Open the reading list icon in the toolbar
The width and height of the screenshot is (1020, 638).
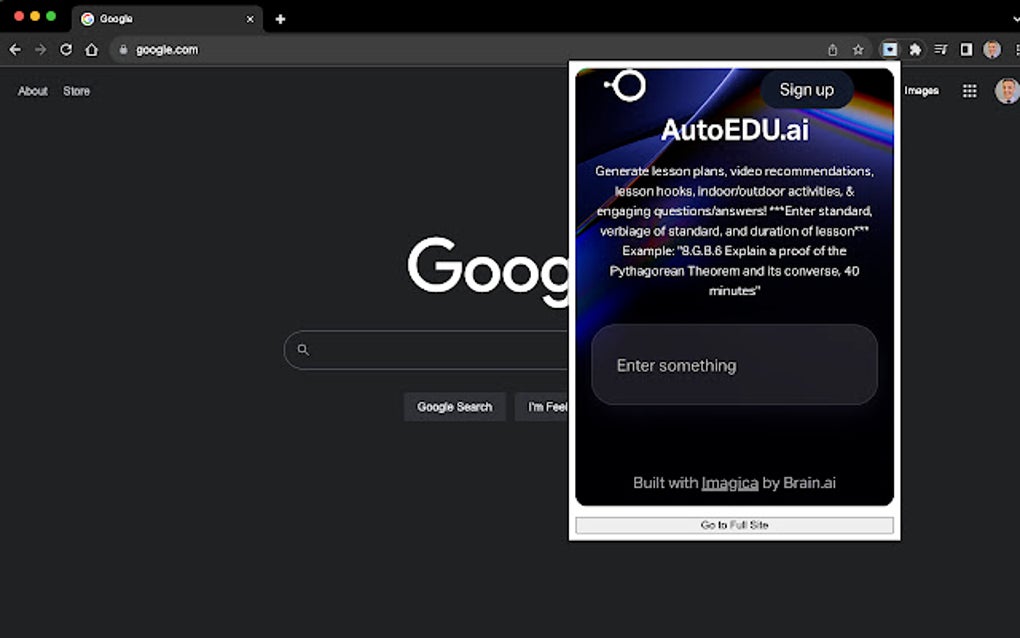(x=941, y=49)
